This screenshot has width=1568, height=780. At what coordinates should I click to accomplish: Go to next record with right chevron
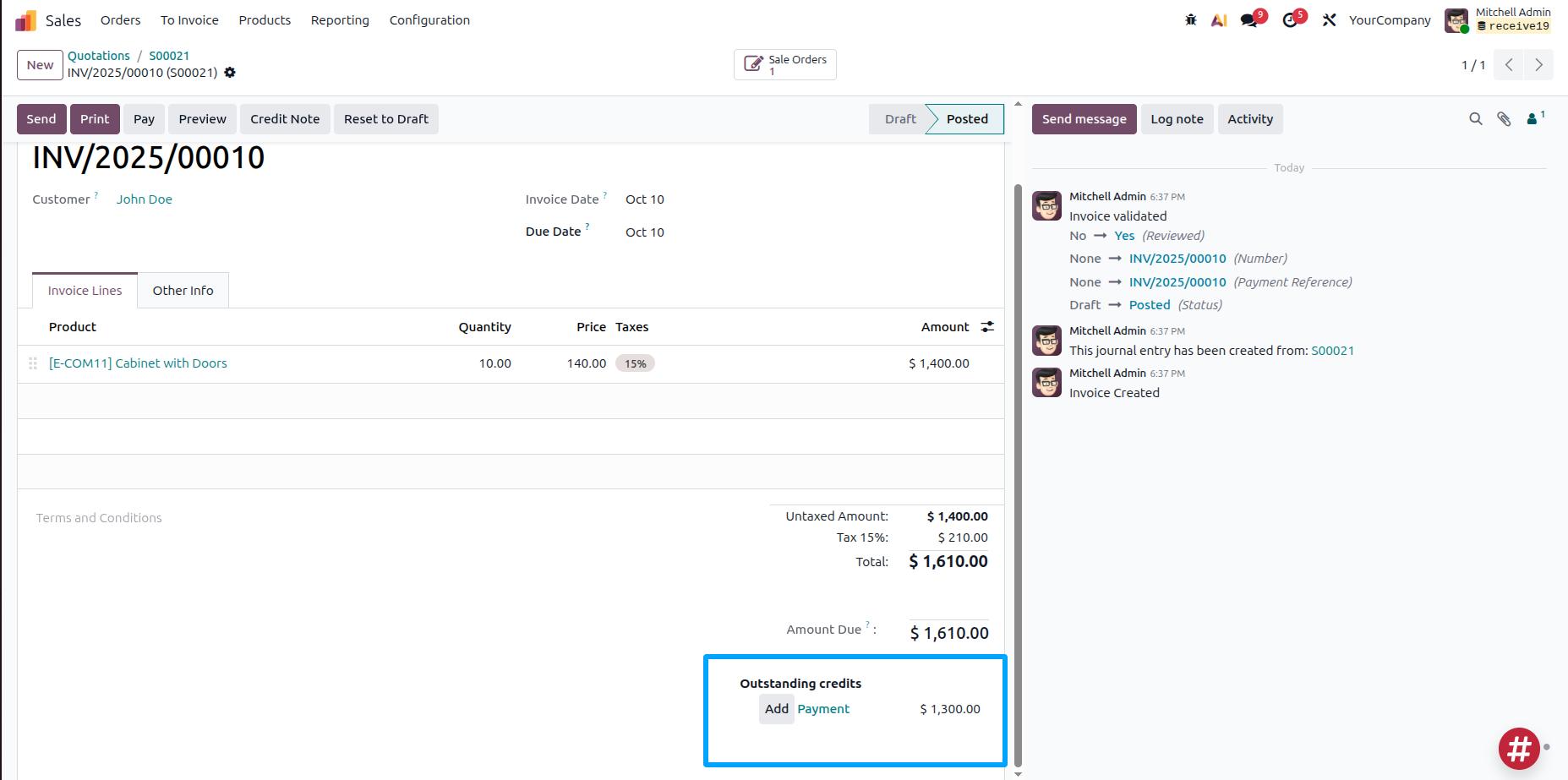tap(1538, 65)
